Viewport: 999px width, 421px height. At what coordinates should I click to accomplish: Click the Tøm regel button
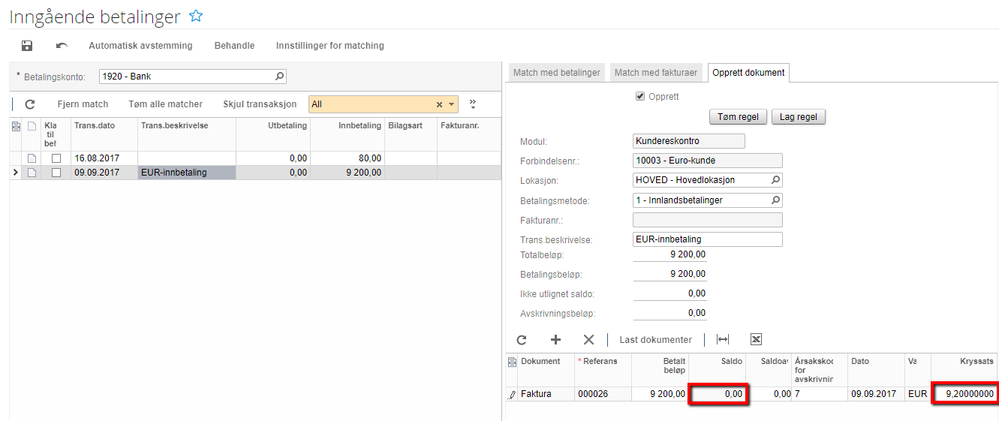pyautogui.click(x=738, y=117)
